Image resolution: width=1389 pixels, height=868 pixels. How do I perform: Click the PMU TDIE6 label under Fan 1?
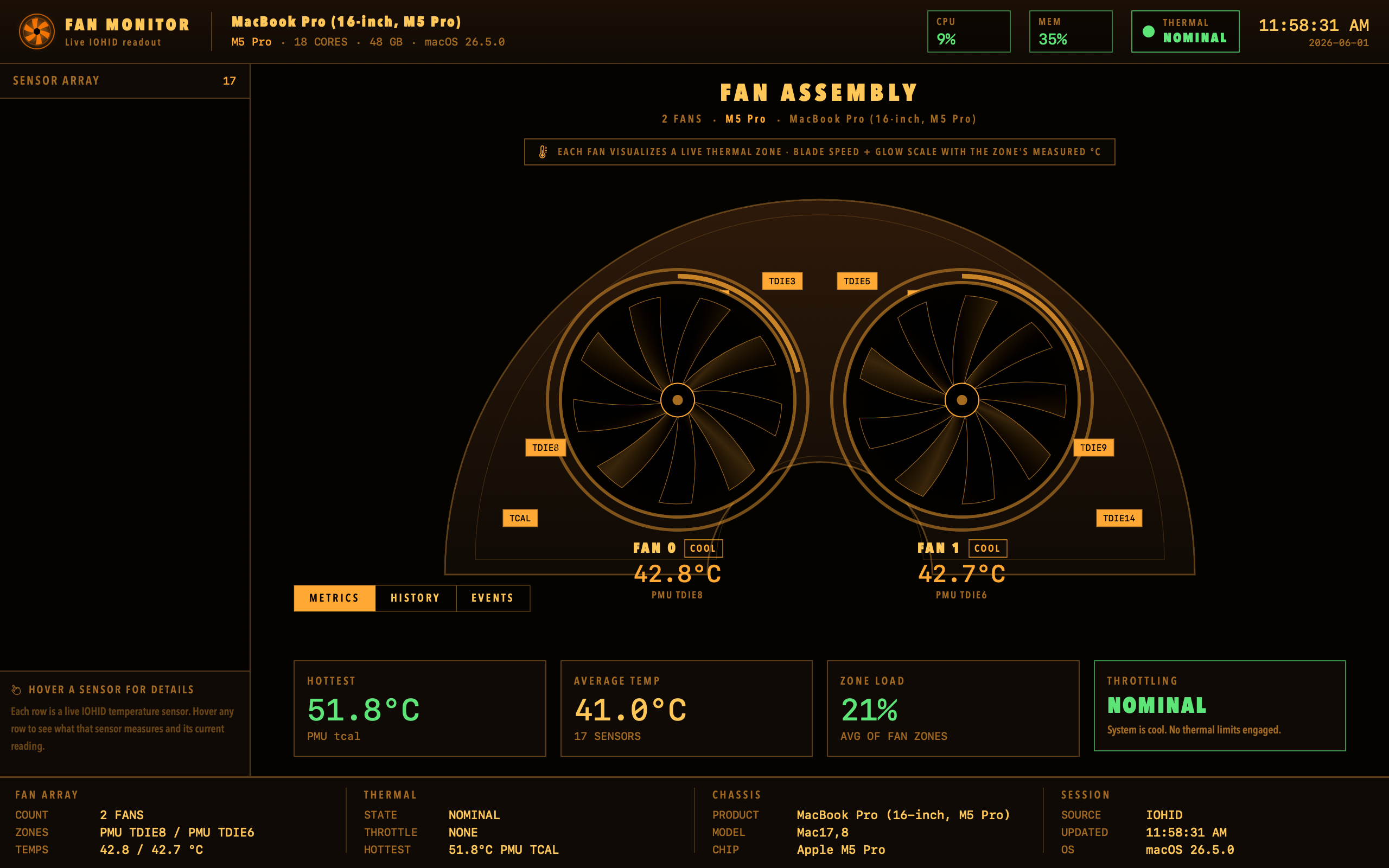[961, 595]
